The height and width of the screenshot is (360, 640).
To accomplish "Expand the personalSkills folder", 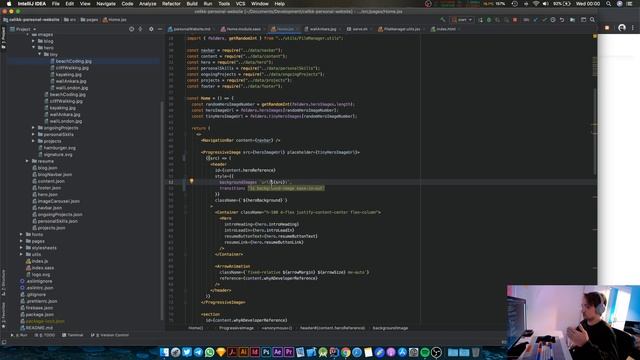I will pyautogui.click(x=33, y=134).
